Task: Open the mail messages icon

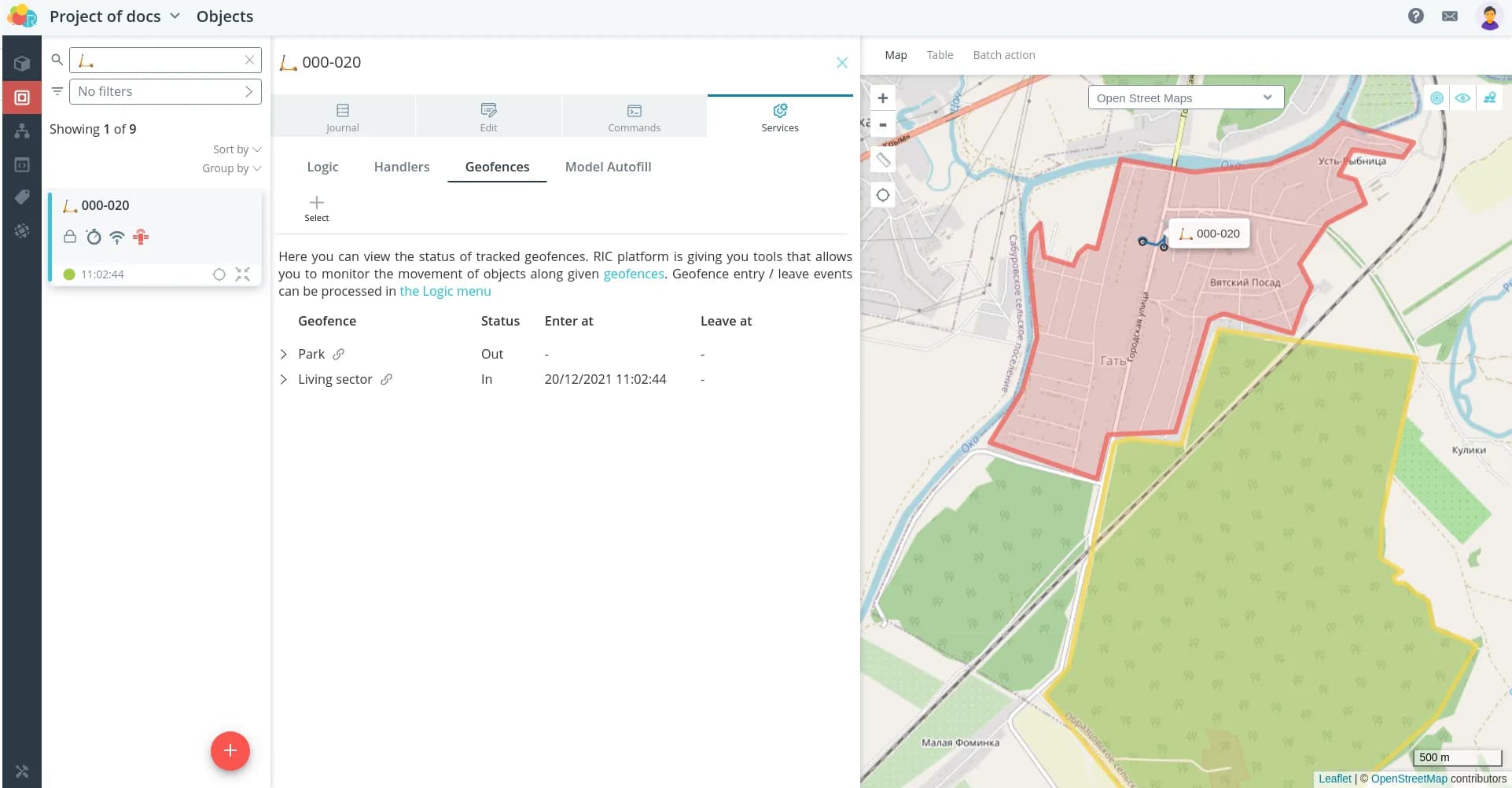Action: point(1450,16)
